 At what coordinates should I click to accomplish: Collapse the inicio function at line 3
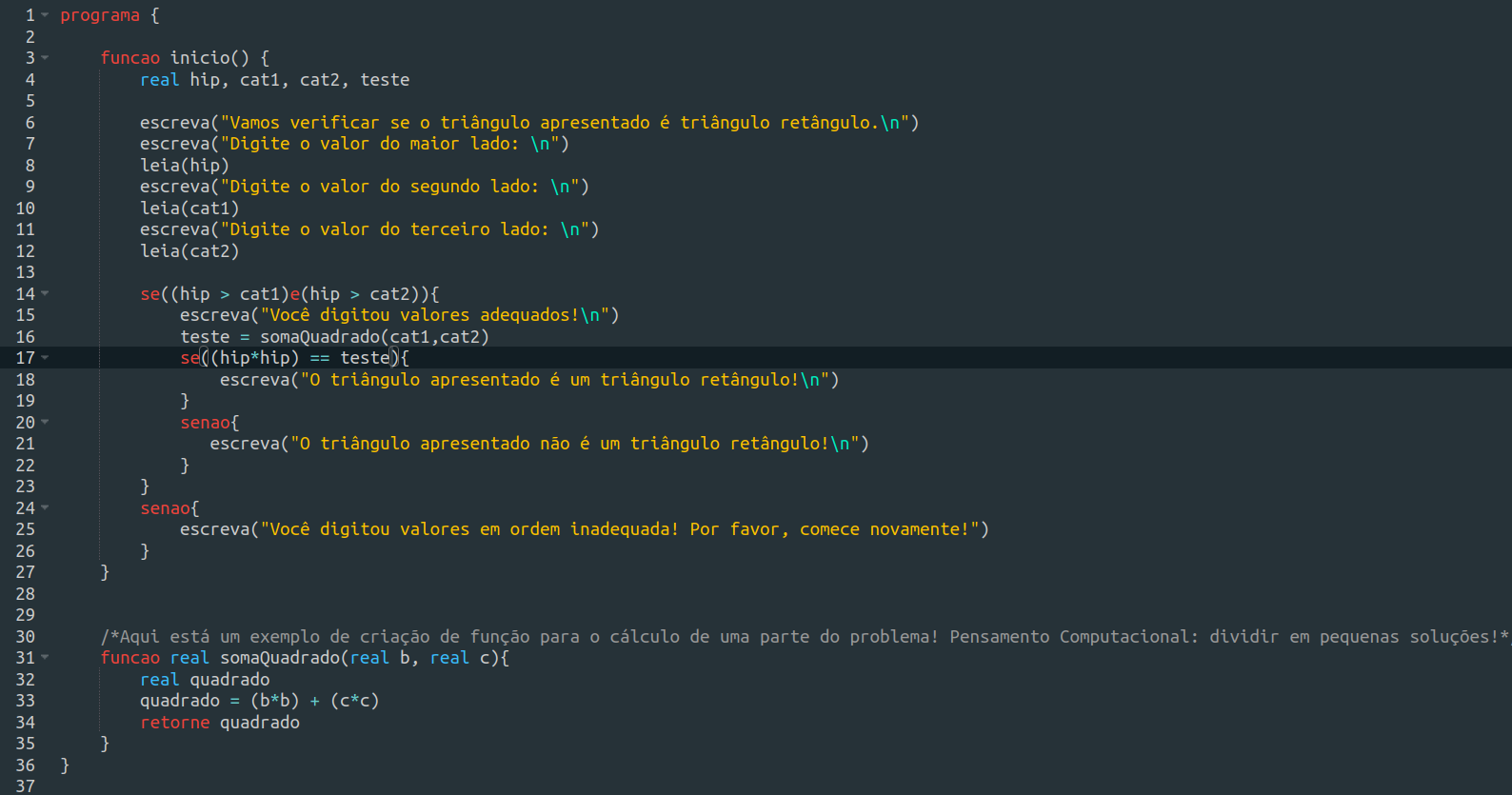(x=45, y=58)
